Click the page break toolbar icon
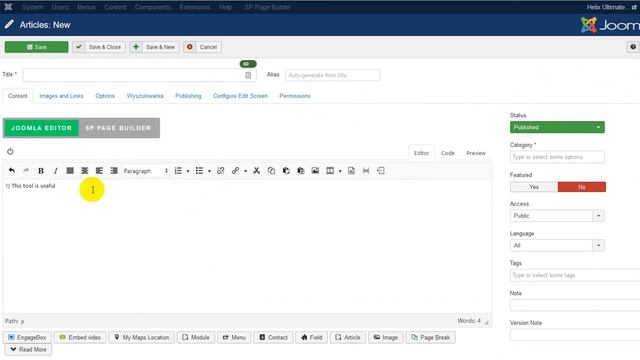640x360 pixels. point(366,171)
